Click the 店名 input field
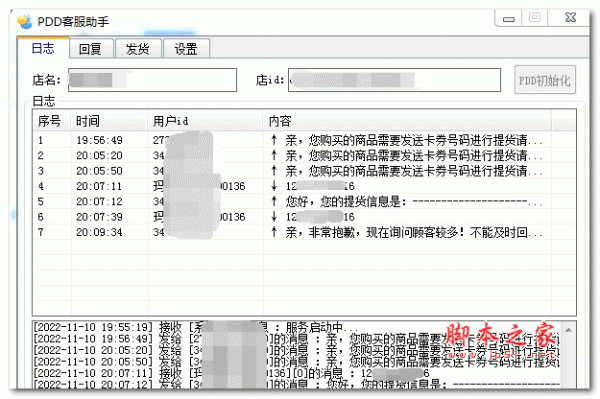Viewport: 600px width, 399px height. [x=152, y=80]
